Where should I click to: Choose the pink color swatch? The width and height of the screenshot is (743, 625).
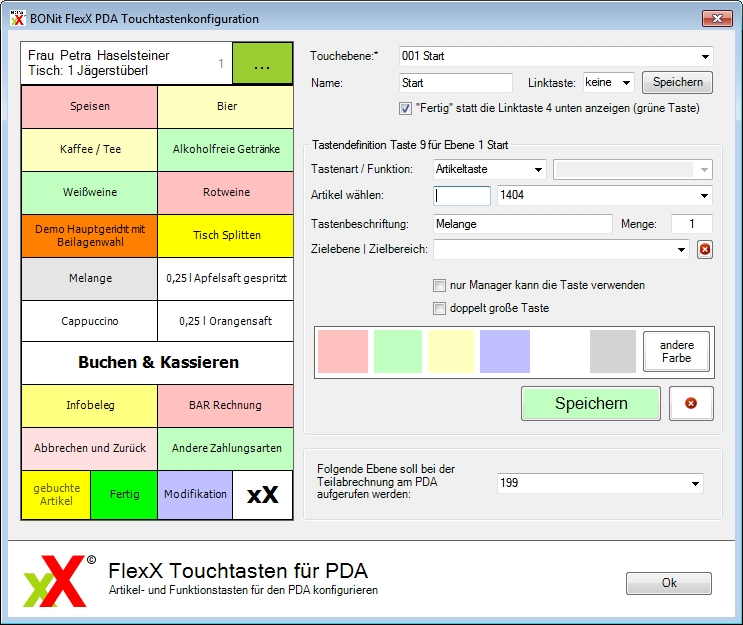click(x=343, y=352)
